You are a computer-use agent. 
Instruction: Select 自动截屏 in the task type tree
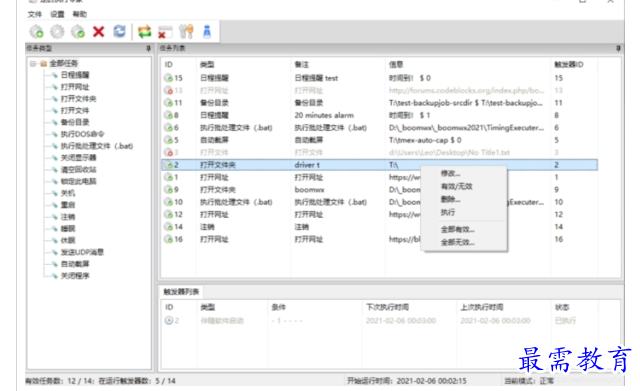[75, 264]
